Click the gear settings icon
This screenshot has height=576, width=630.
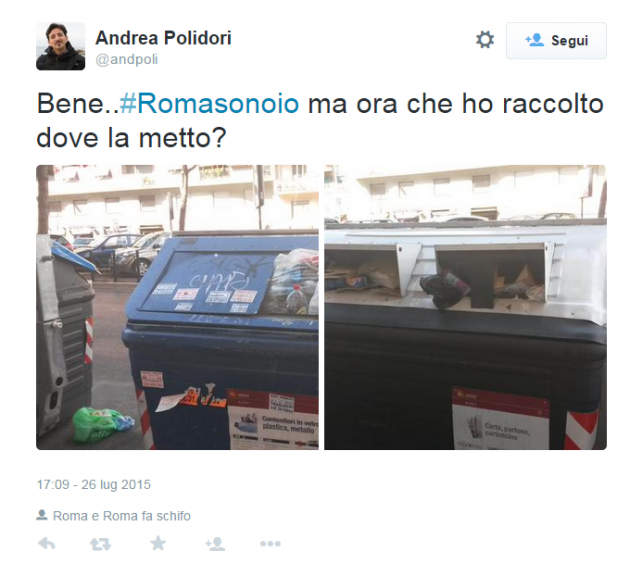(485, 40)
